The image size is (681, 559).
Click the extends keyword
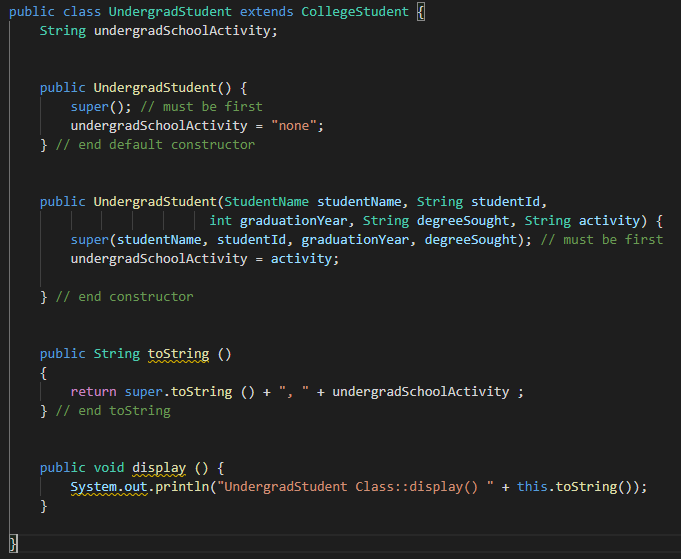tap(267, 12)
